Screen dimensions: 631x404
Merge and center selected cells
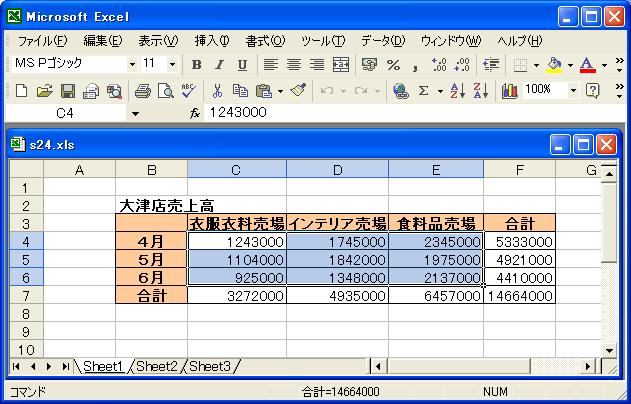340,65
